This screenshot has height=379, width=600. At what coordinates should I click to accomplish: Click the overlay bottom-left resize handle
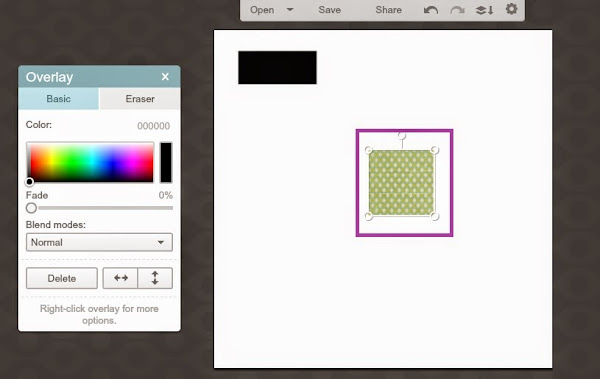click(x=368, y=216)
